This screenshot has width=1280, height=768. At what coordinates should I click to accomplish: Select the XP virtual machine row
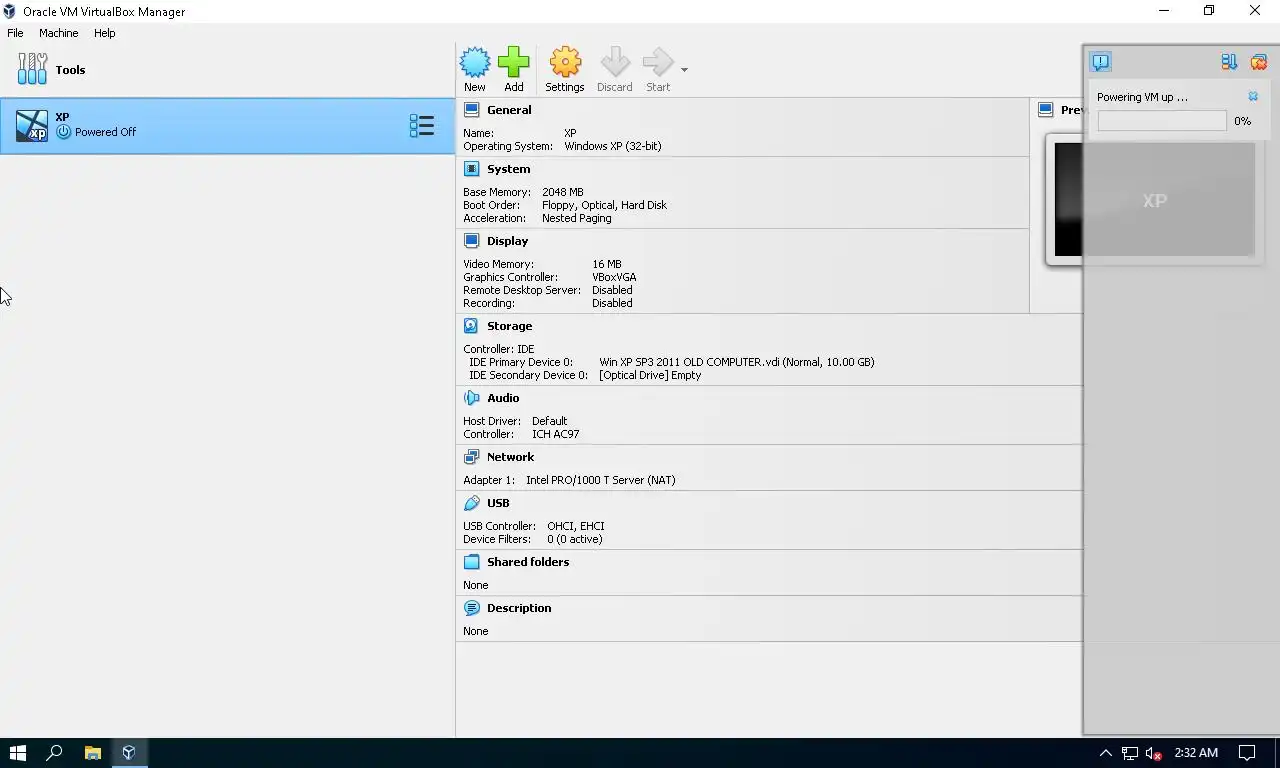[x=227, y=125]
